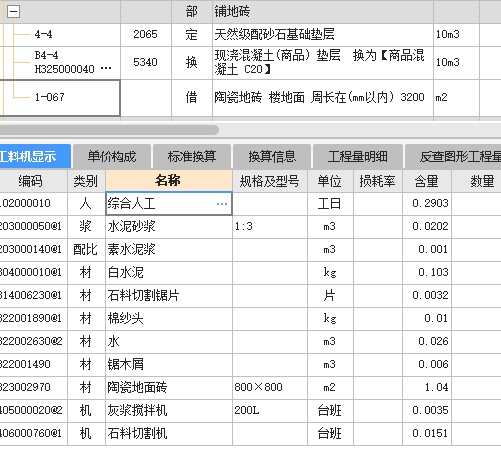Select the 素水泥浆 row name
This screenshot has height=466, width=501.
coord(169,250)
